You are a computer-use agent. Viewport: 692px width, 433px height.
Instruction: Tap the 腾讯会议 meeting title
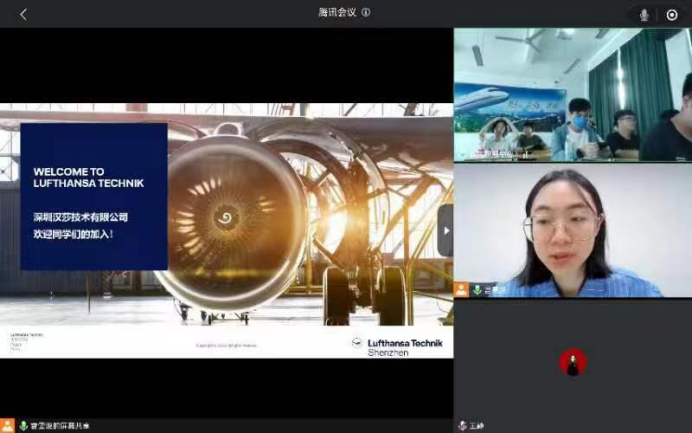coord(338,12)
